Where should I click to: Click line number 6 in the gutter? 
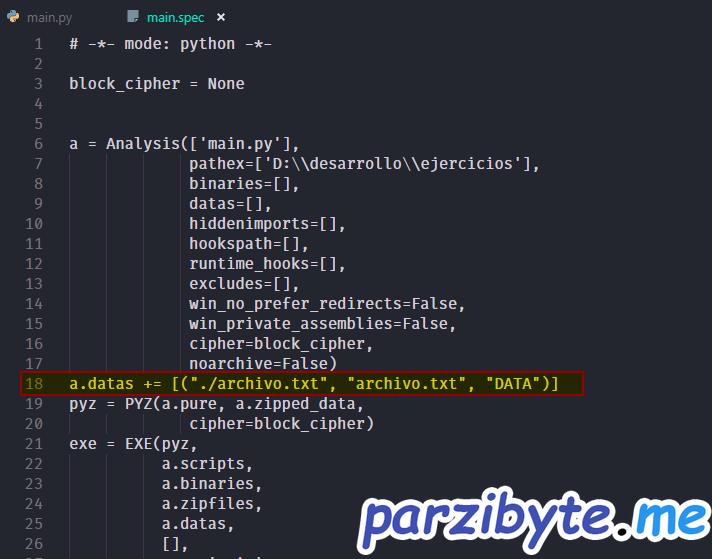coord(38,144)
